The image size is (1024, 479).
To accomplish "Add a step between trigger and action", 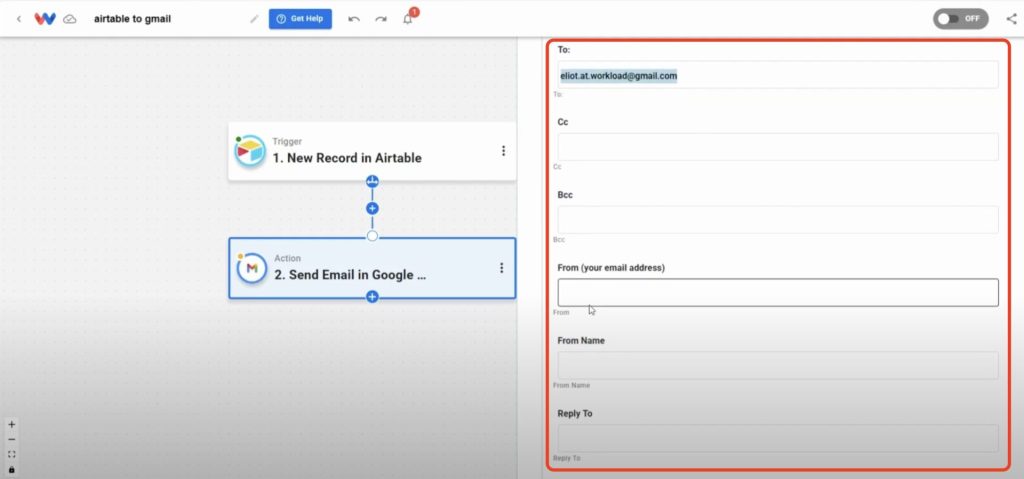I will [372, 208].
